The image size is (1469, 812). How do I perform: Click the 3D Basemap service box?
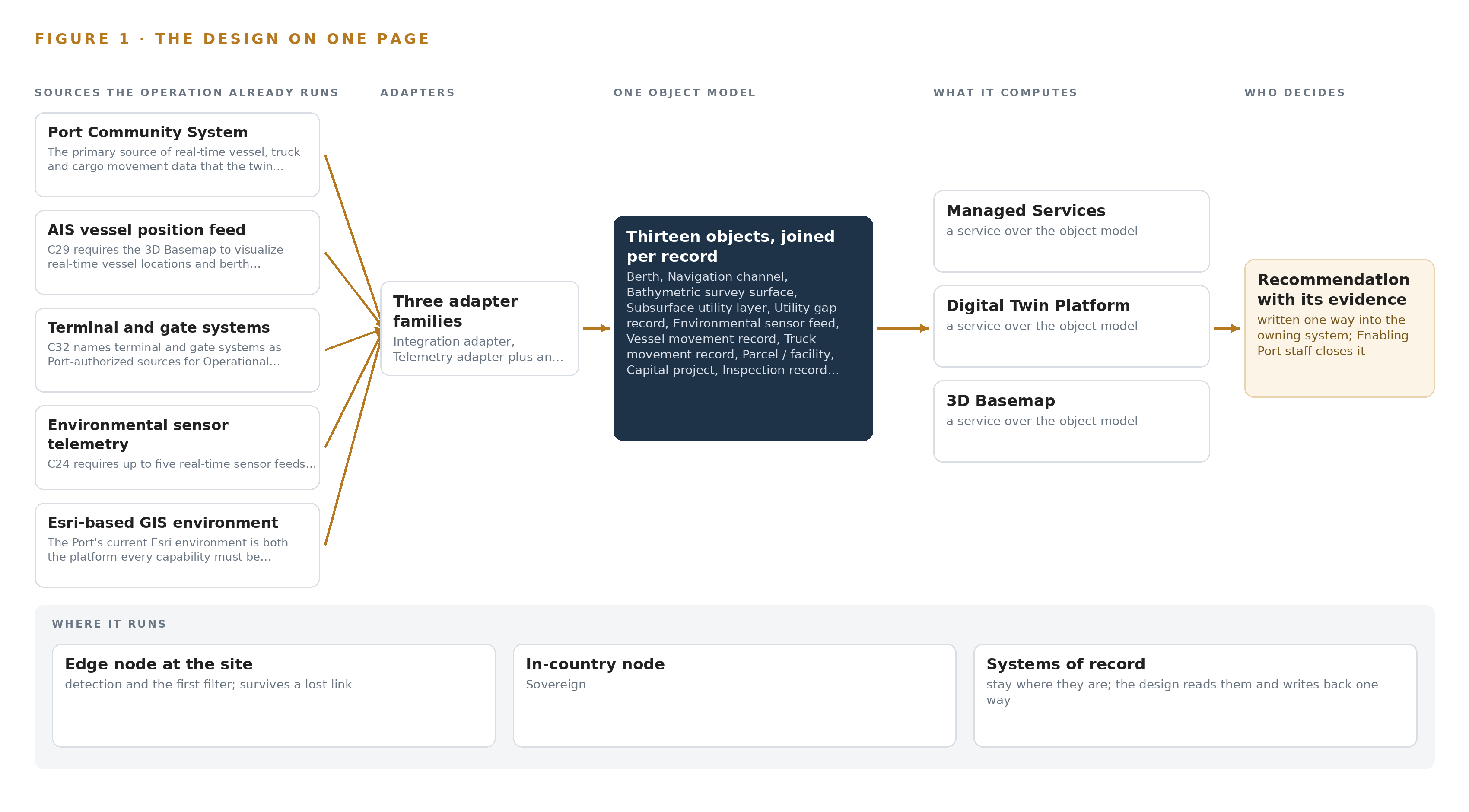tap(1072, 422)
